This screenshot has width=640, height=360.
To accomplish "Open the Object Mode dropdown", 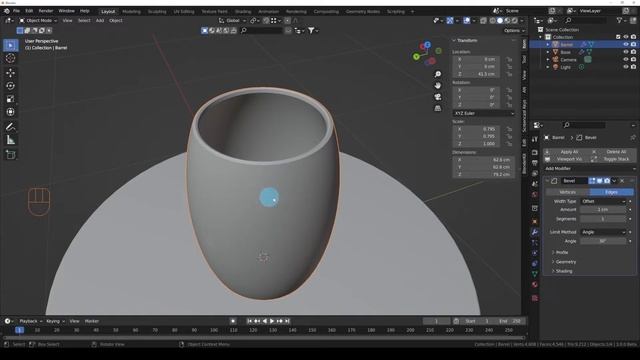I will click(38, 20).
